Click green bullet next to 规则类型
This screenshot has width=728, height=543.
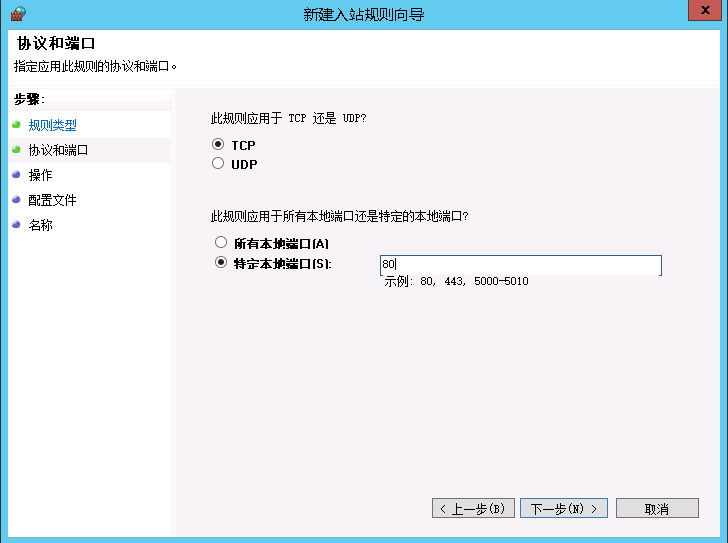coord(16,124)
